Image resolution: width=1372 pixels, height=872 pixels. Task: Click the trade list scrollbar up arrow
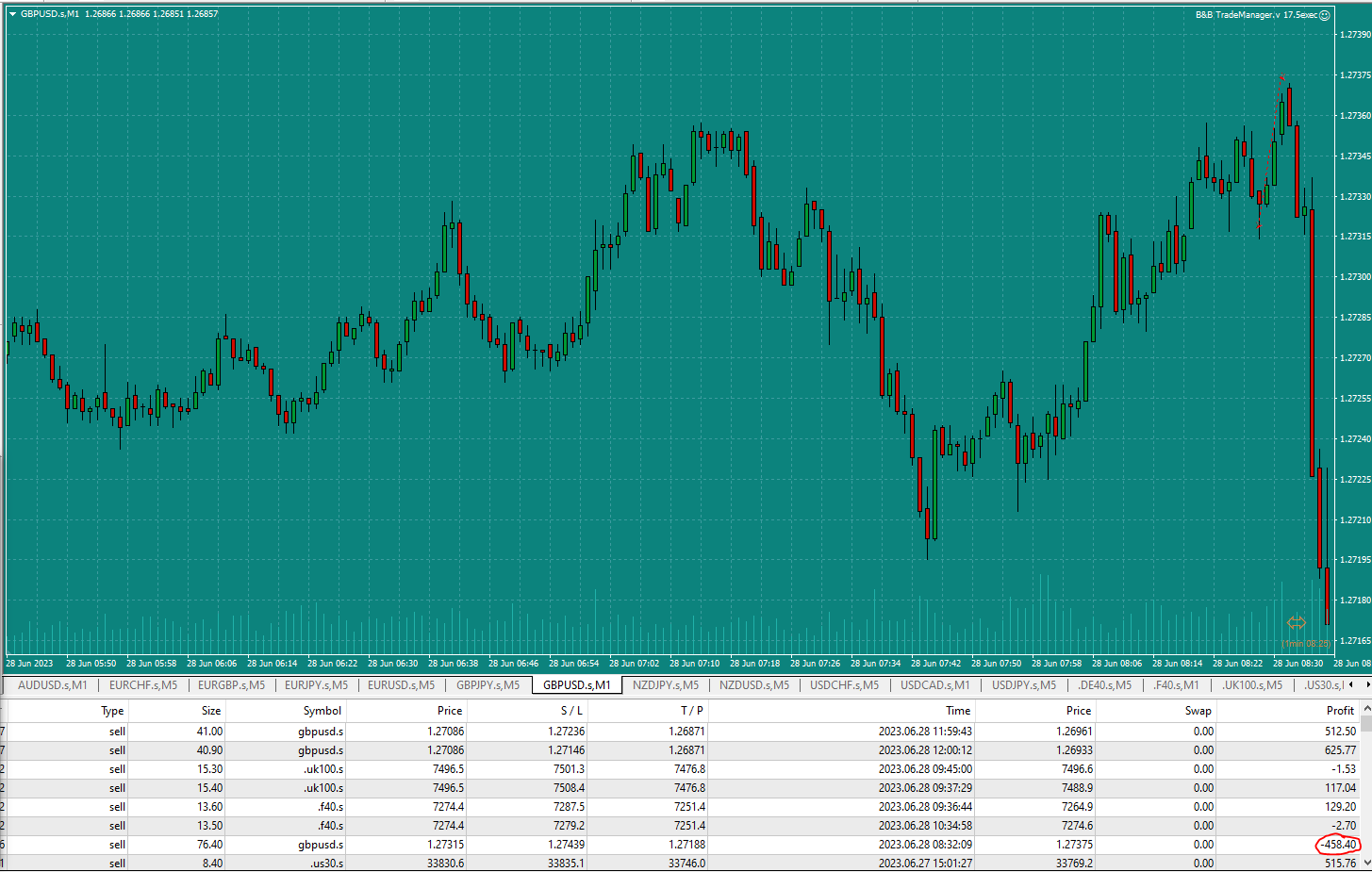1366,709
